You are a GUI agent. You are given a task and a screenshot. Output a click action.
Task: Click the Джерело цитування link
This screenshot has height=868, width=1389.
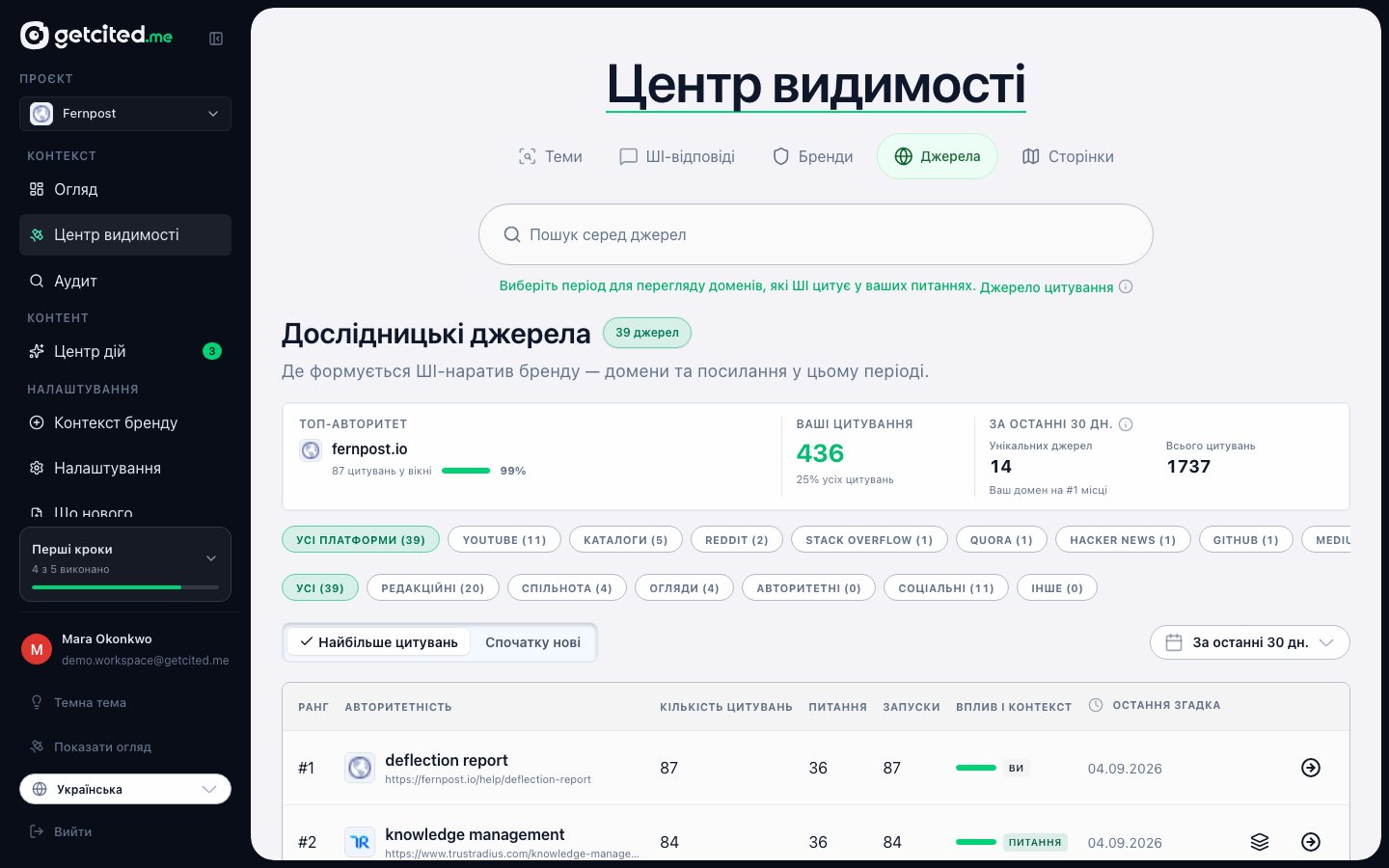click(x=1047, y=287)
